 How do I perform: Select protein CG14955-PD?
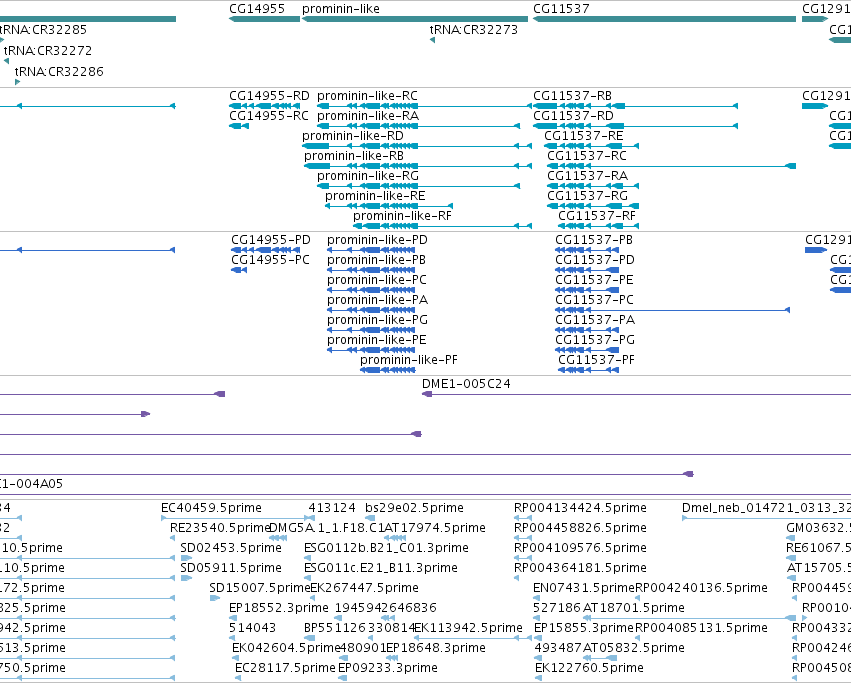pos(271,241)
